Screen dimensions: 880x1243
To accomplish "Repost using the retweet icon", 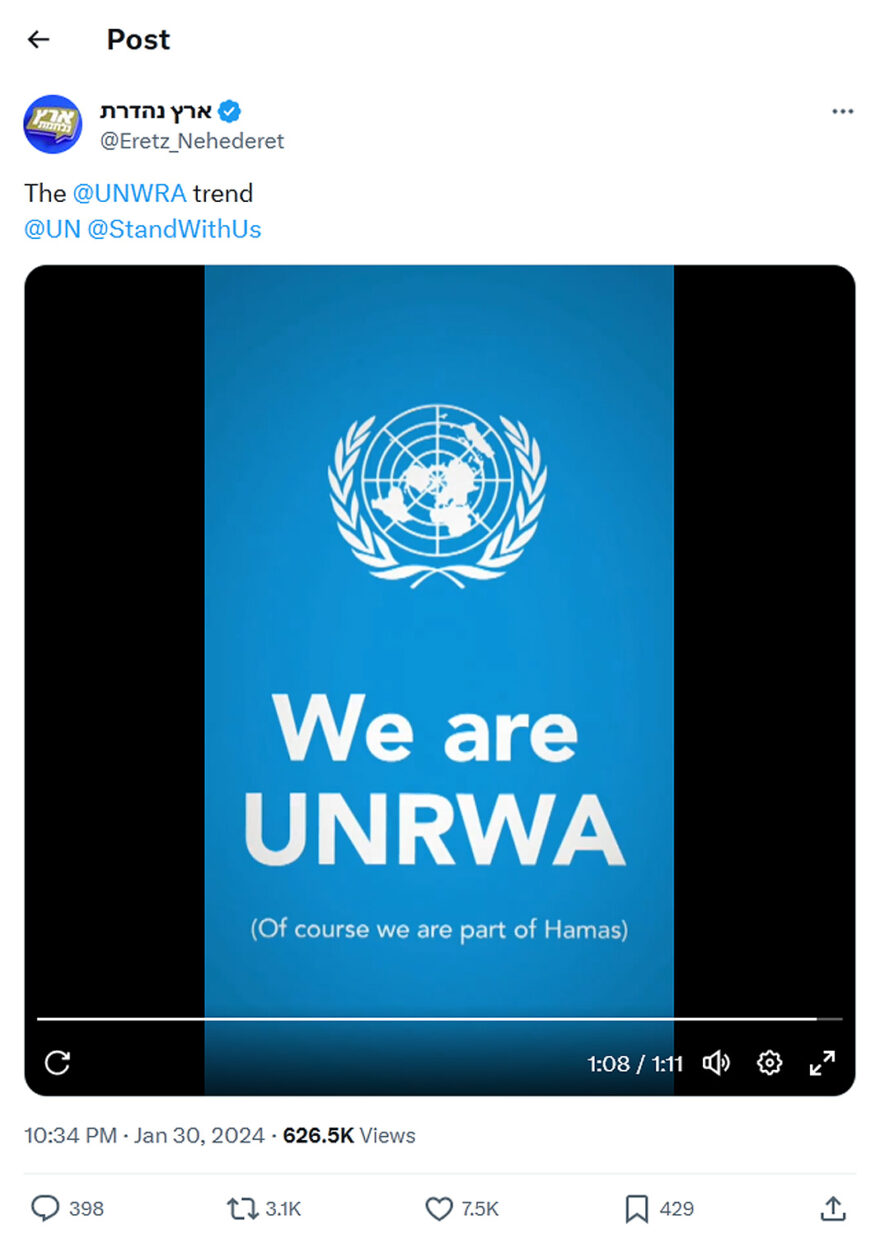I will [243, 1209].
